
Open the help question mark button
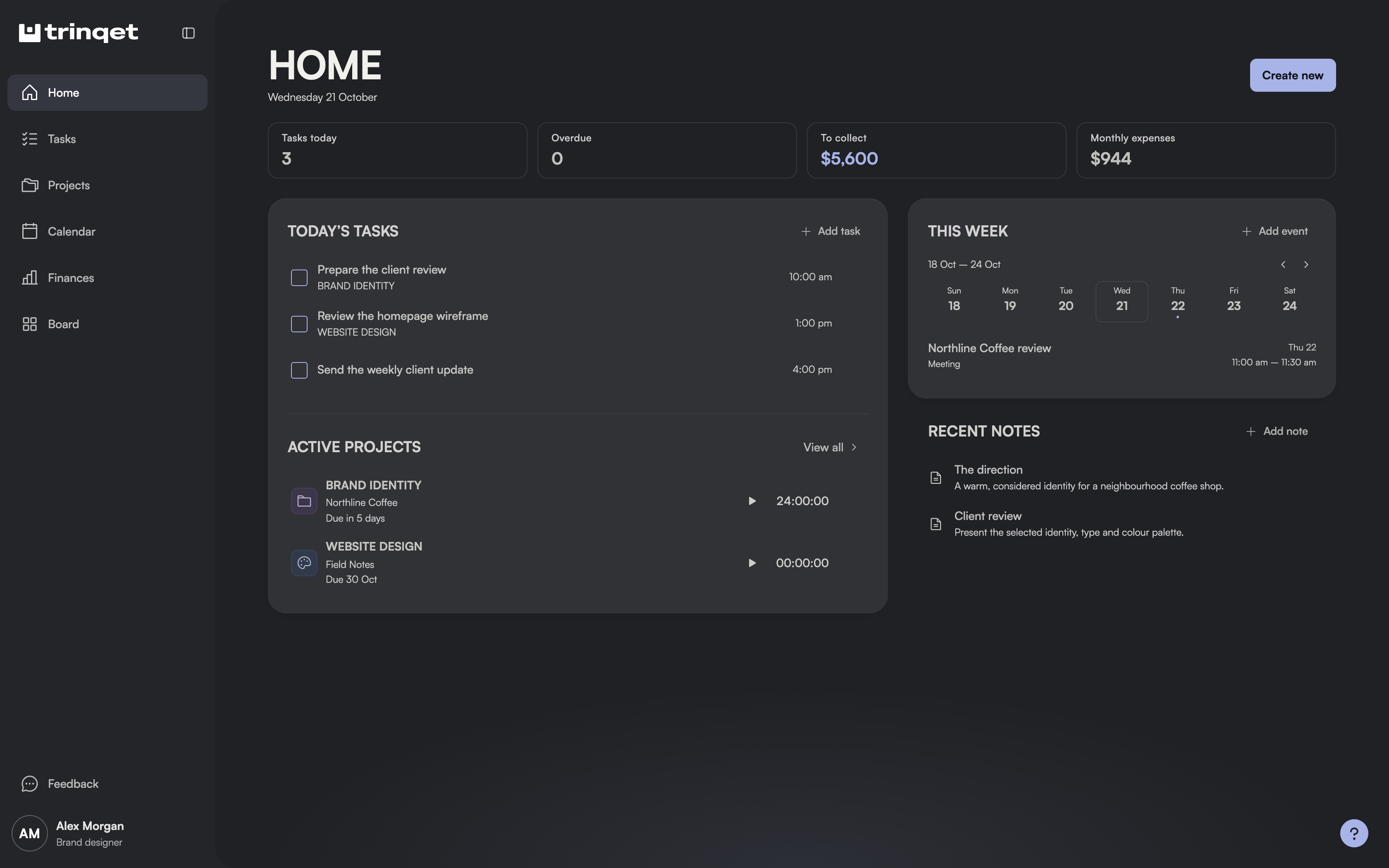(1354, 833)
